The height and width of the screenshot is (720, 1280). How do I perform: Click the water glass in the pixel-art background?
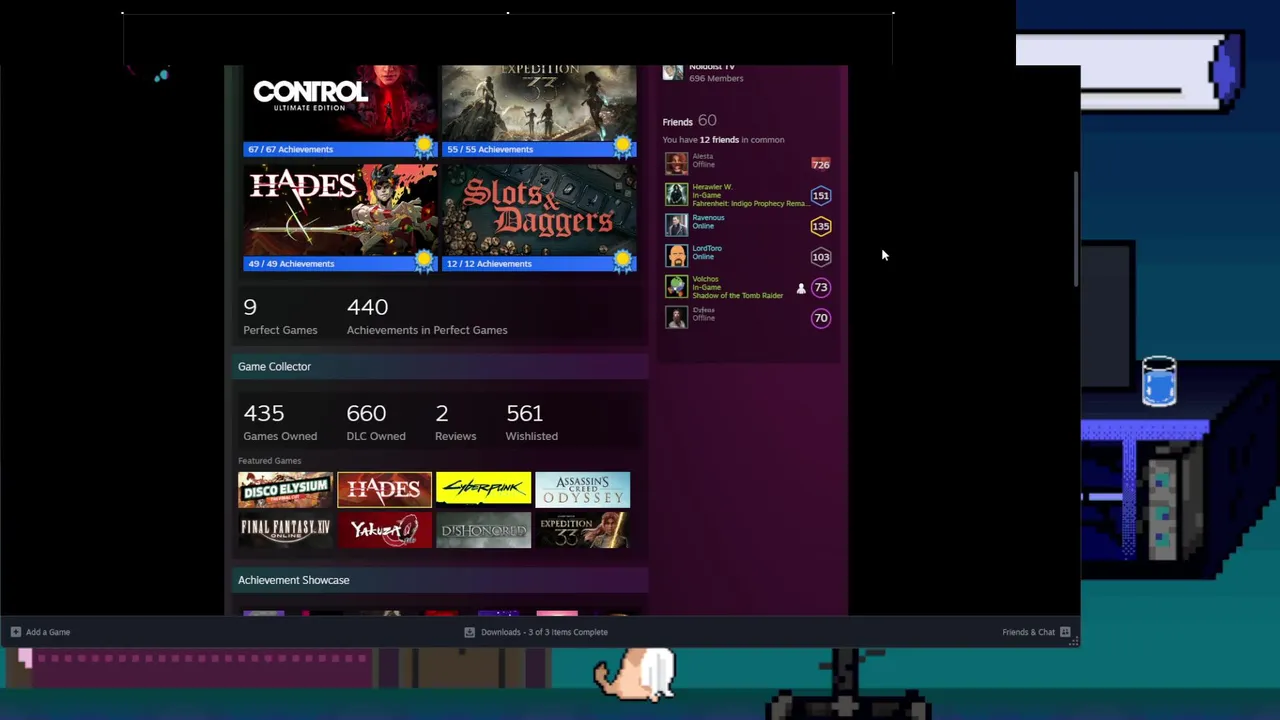[1159, 381]
